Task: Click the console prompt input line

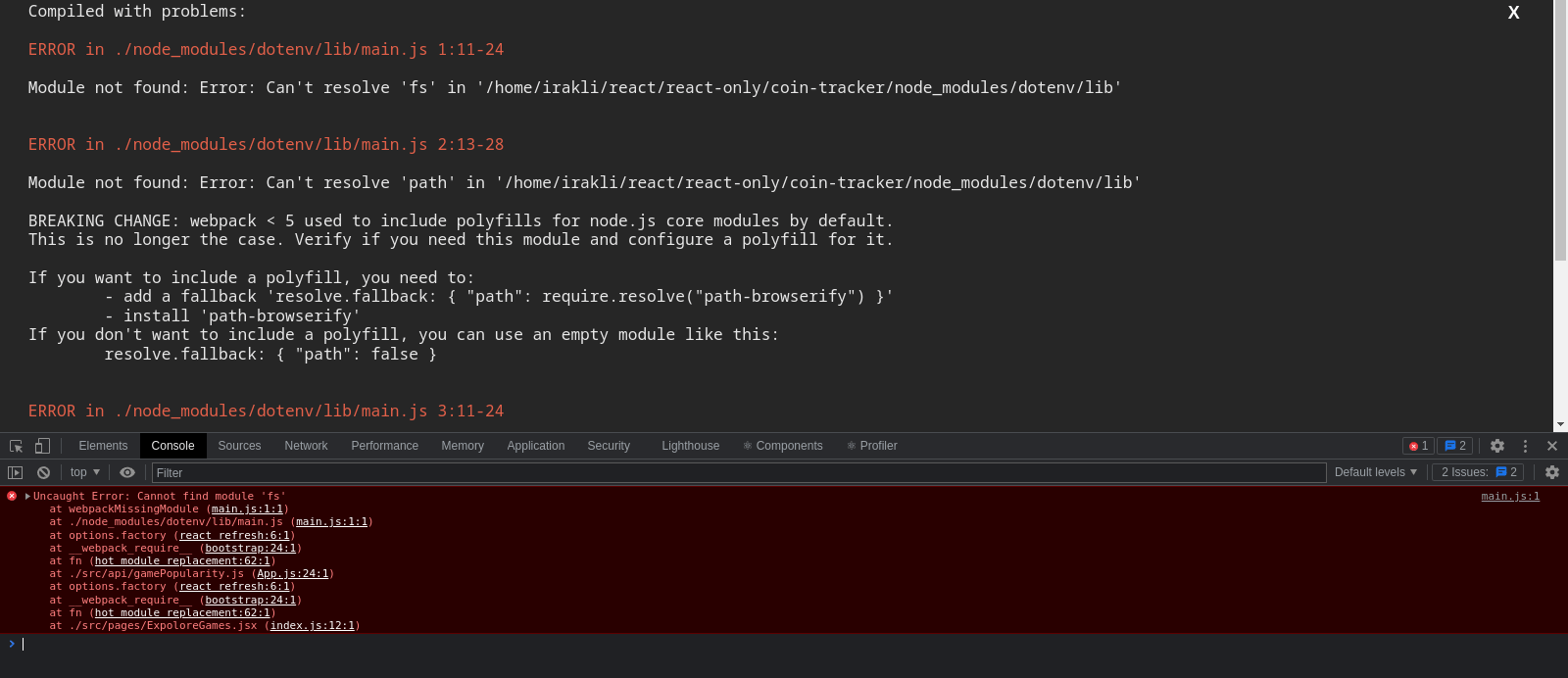Action: (x=784, y=645)
